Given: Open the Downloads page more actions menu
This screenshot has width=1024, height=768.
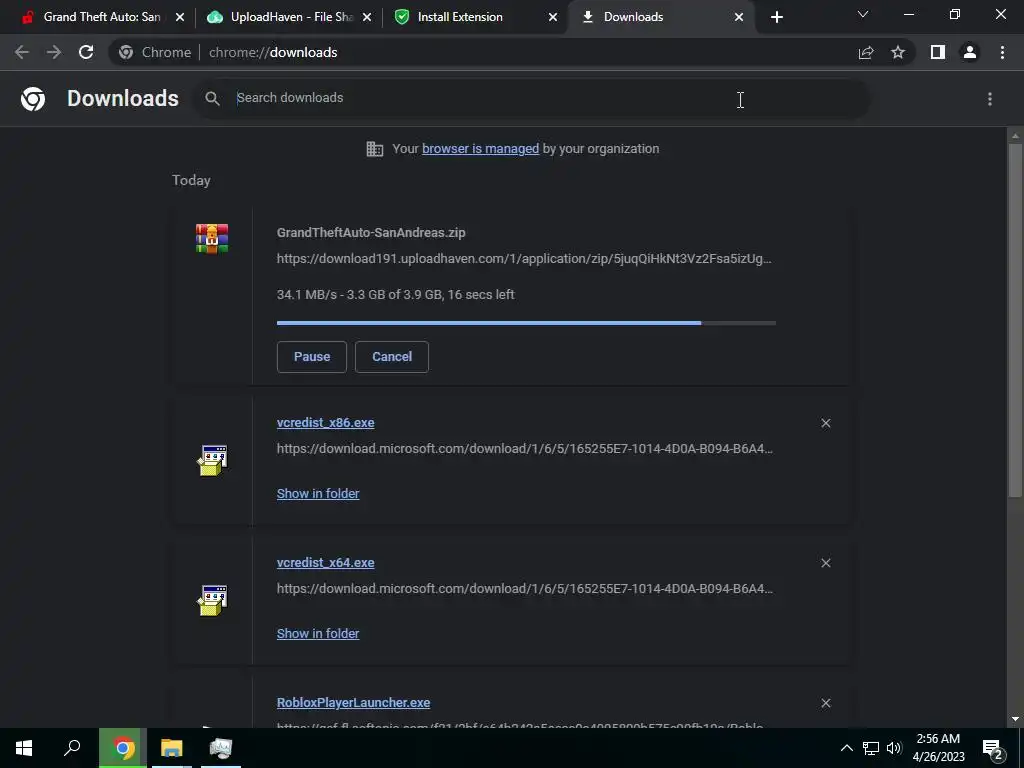Looking at the screenshot, I should pos(990,99).
